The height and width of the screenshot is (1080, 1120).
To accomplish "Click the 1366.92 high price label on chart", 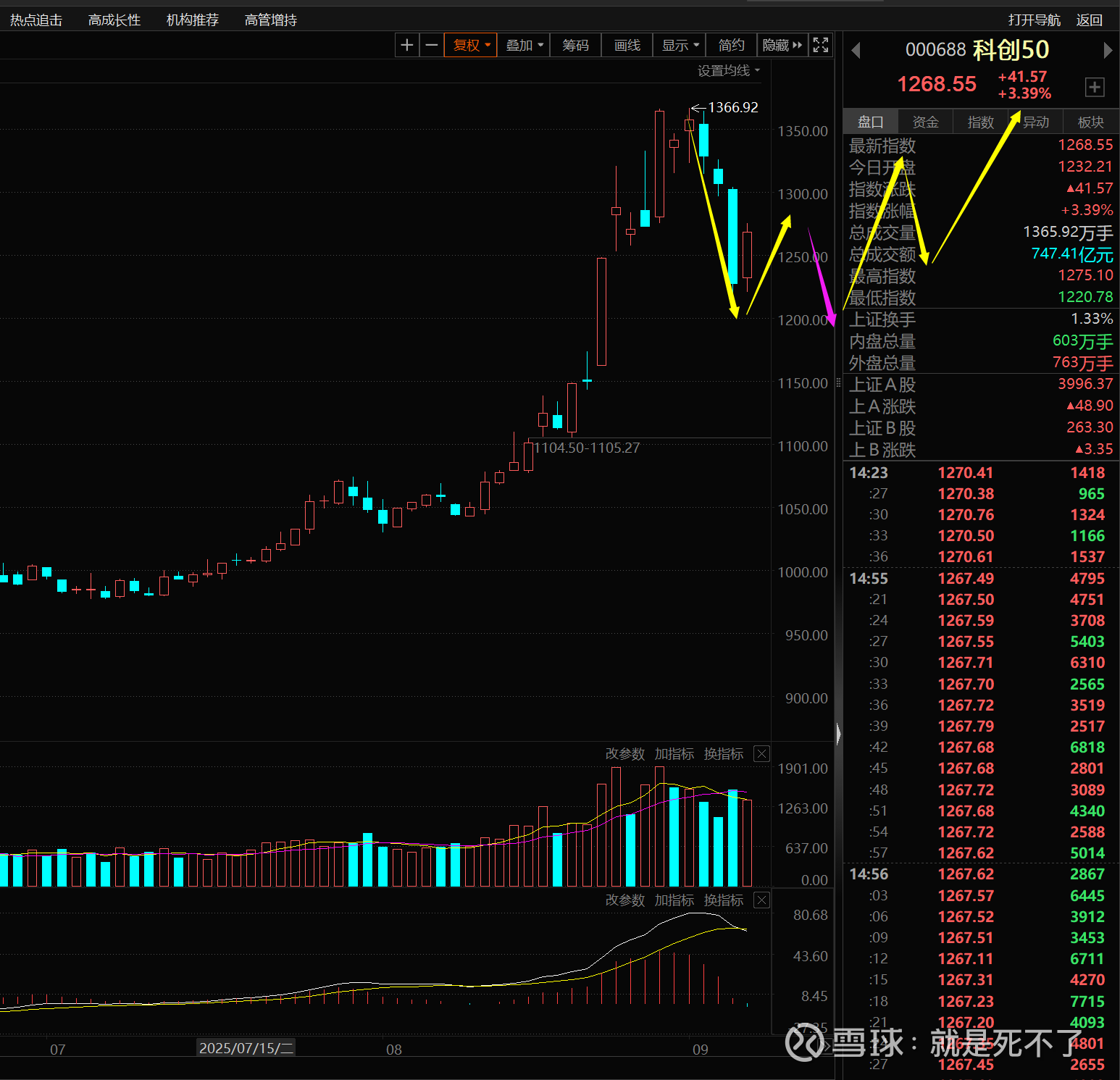I will coord(733,107).
